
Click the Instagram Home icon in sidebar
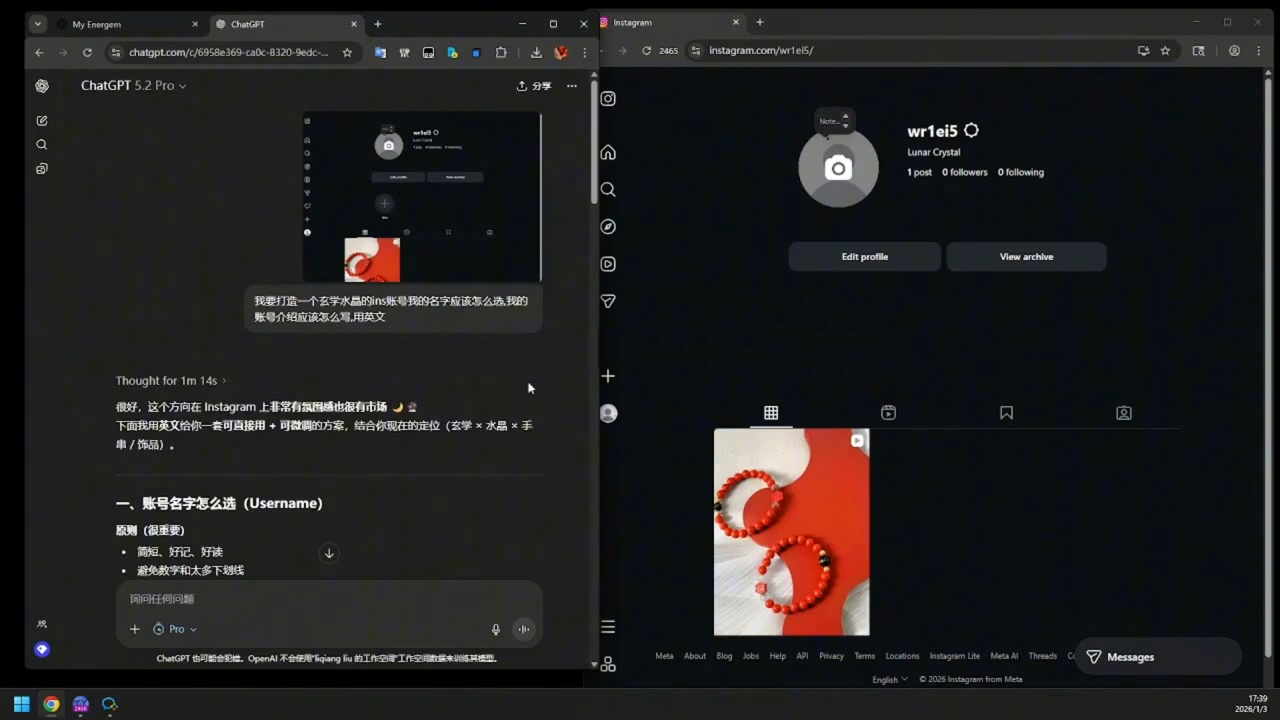tap(608, 152)
